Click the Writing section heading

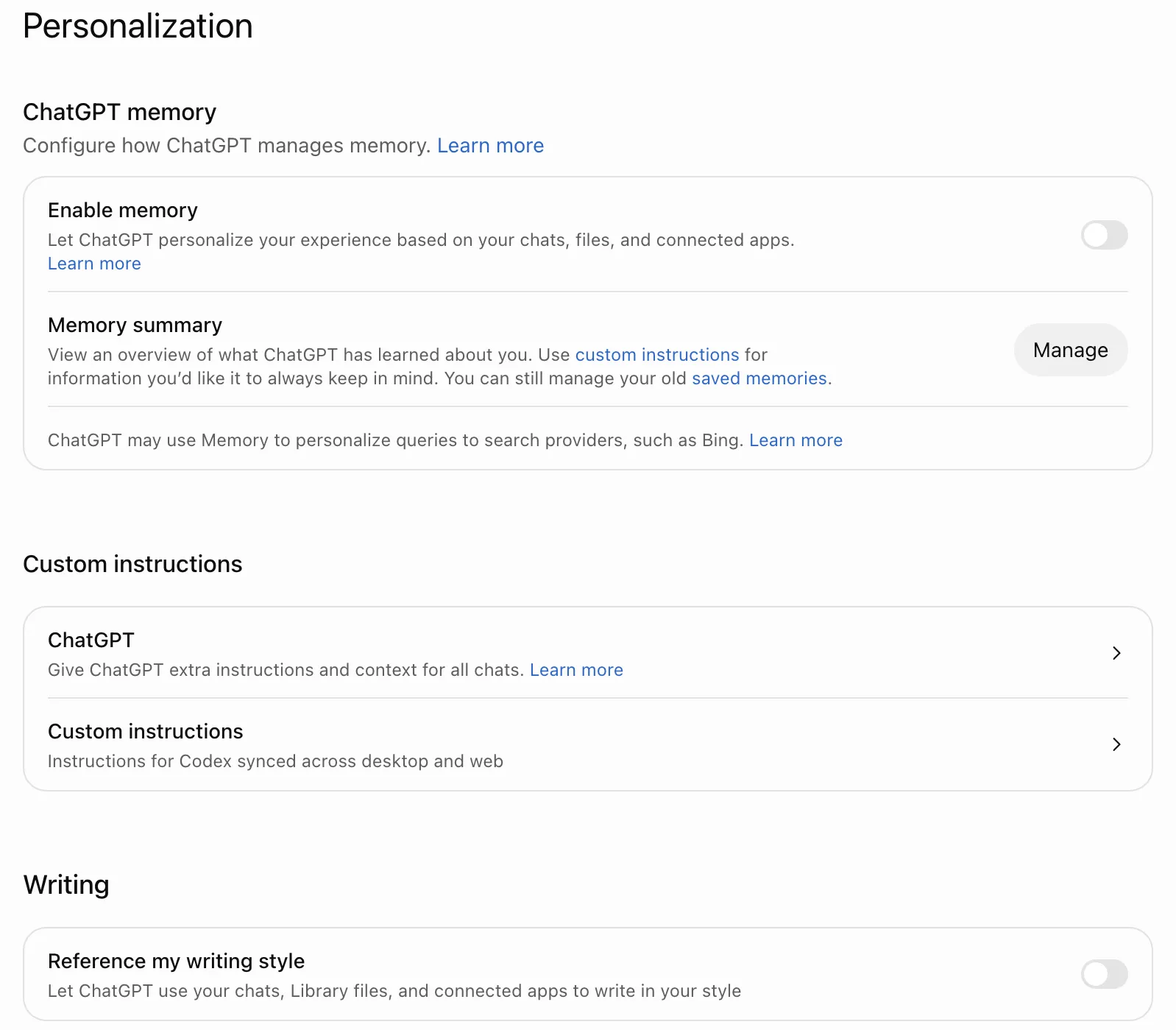point(66,884)
